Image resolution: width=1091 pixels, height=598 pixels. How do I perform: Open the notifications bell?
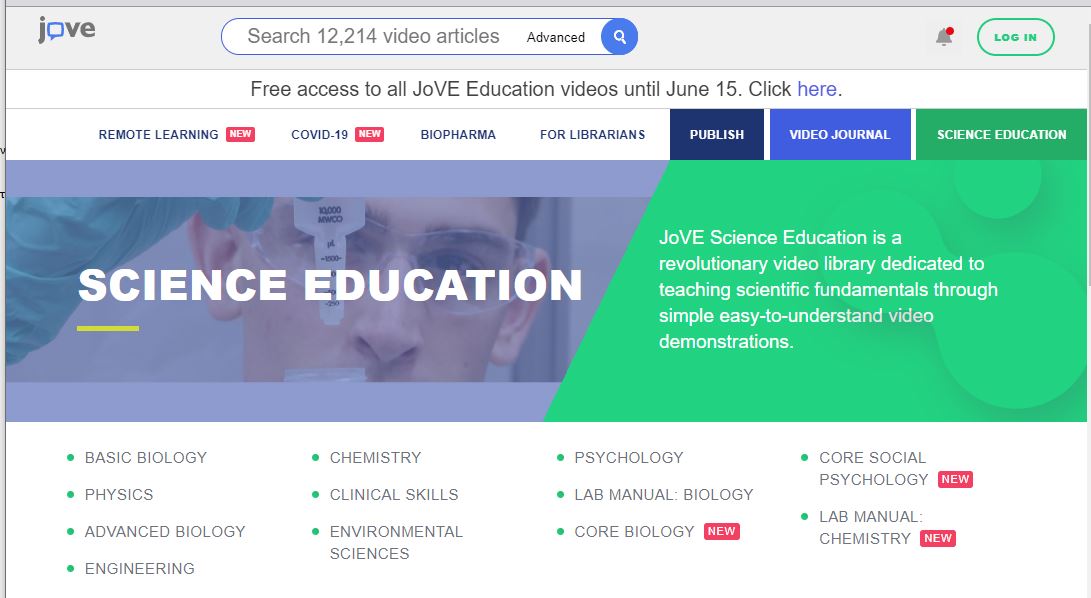[943, 37]
